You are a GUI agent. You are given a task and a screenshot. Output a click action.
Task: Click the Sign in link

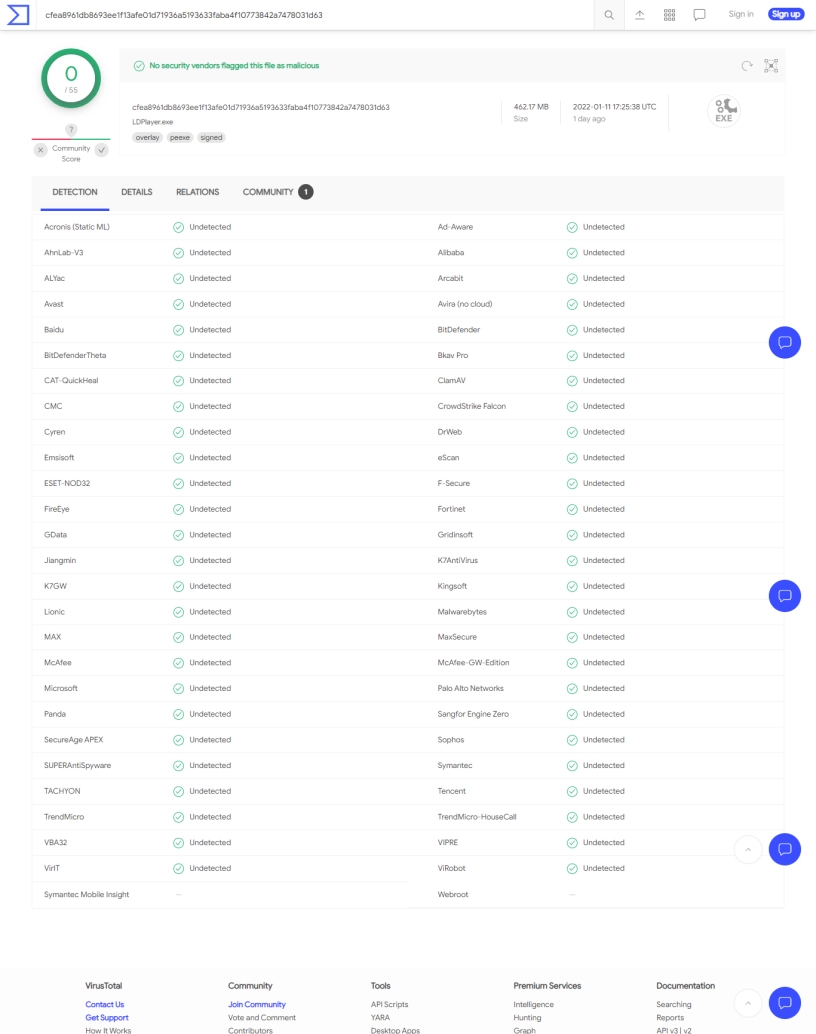(x=741, y=14)
